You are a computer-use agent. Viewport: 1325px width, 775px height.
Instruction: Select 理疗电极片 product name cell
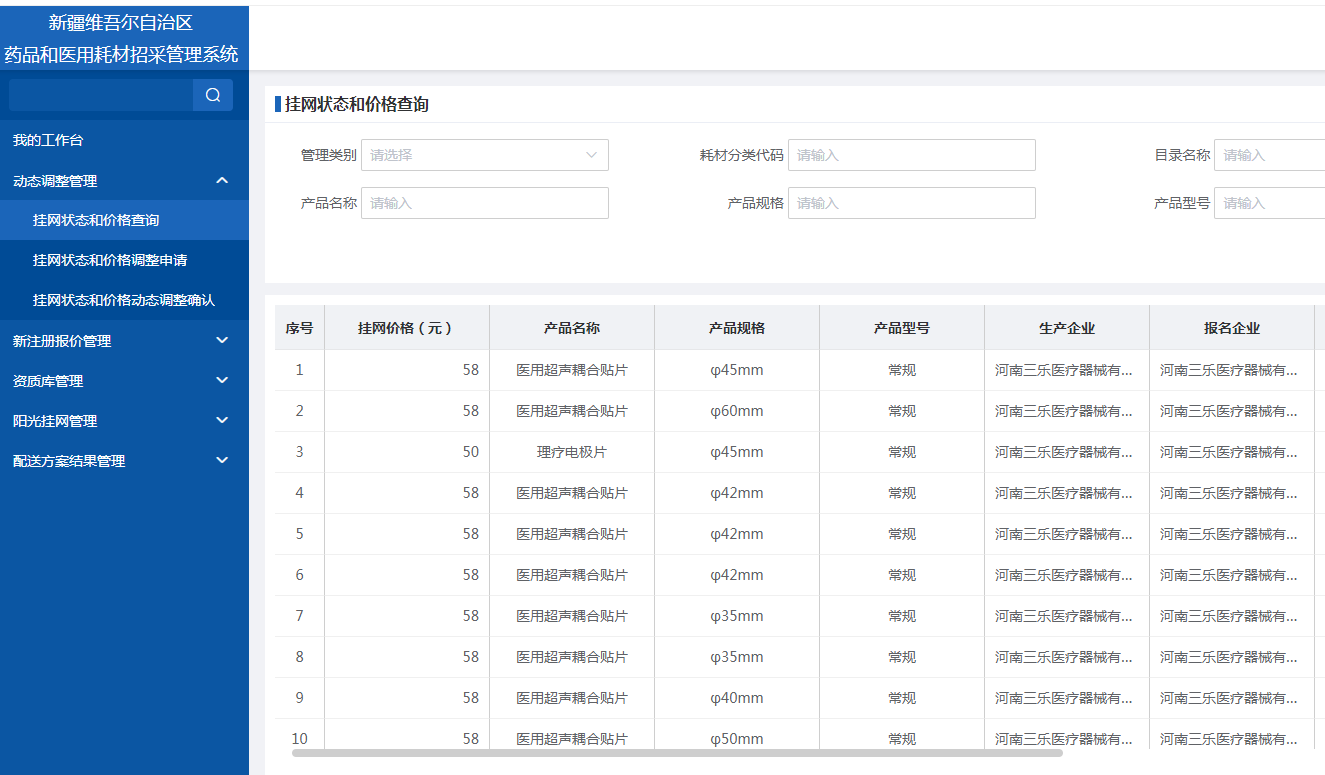tap(572, 452)
